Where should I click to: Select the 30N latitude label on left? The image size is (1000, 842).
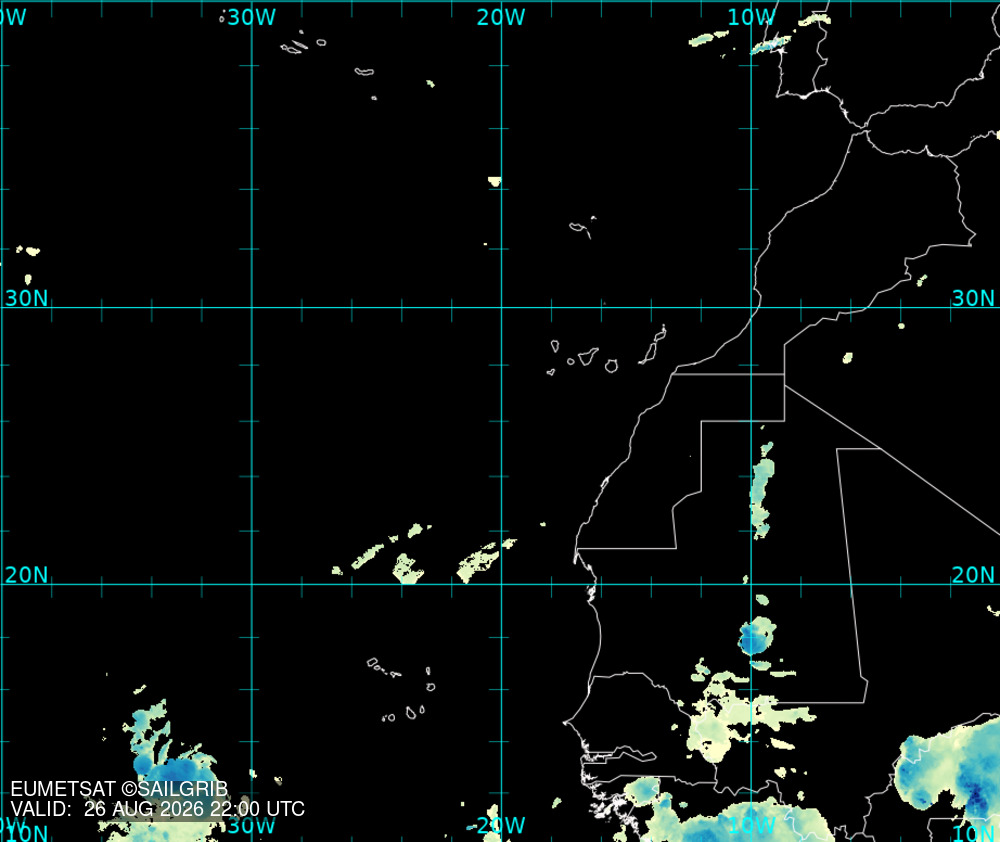tap(27, 298)
